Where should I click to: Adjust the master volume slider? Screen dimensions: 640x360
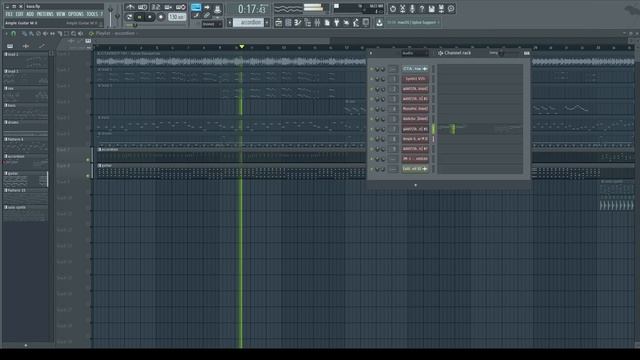(x=110, y=16)
